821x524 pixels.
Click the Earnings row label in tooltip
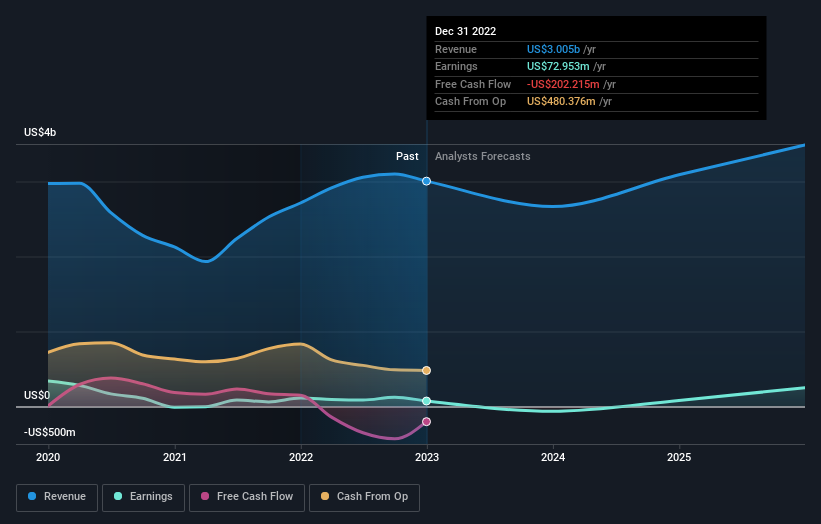tap(456, 66)
